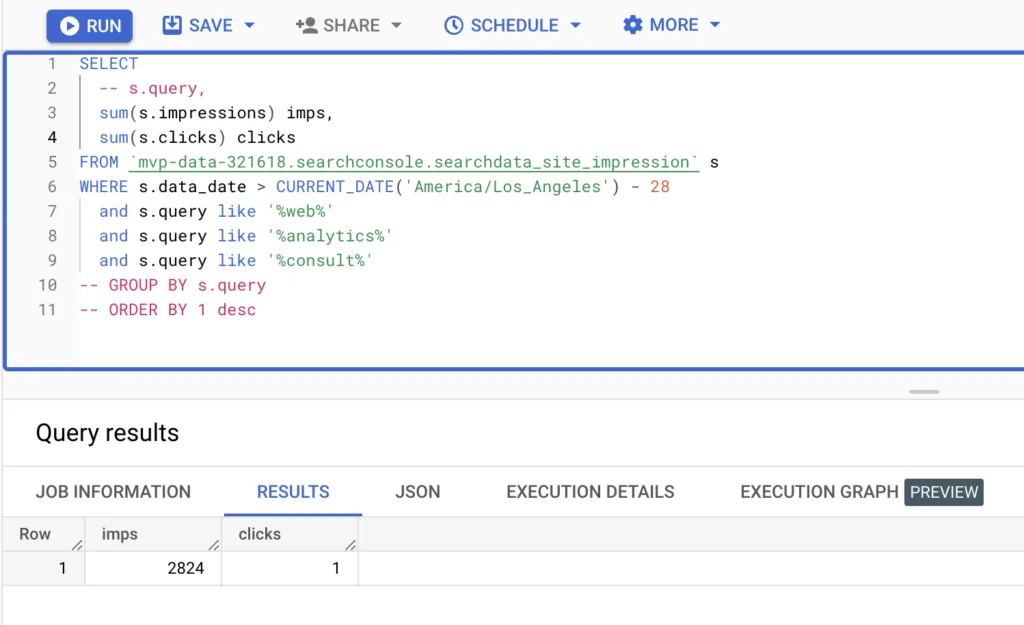Click the editor-results pane divider handle
The width and height of the screenshot is (1024, 625).
click(x=924, y=391)
